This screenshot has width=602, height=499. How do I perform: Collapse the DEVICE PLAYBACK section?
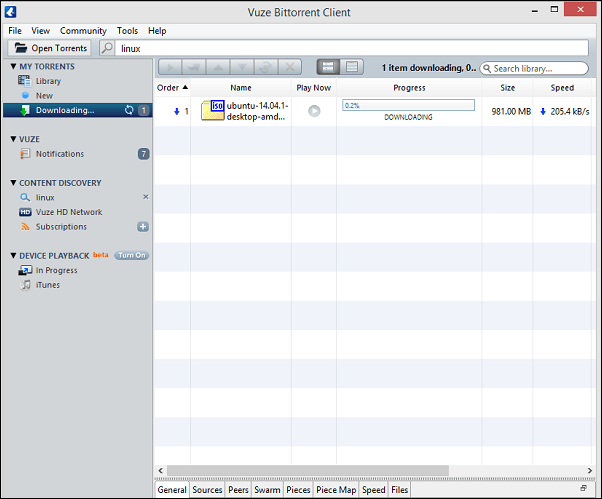coord(13,256)
